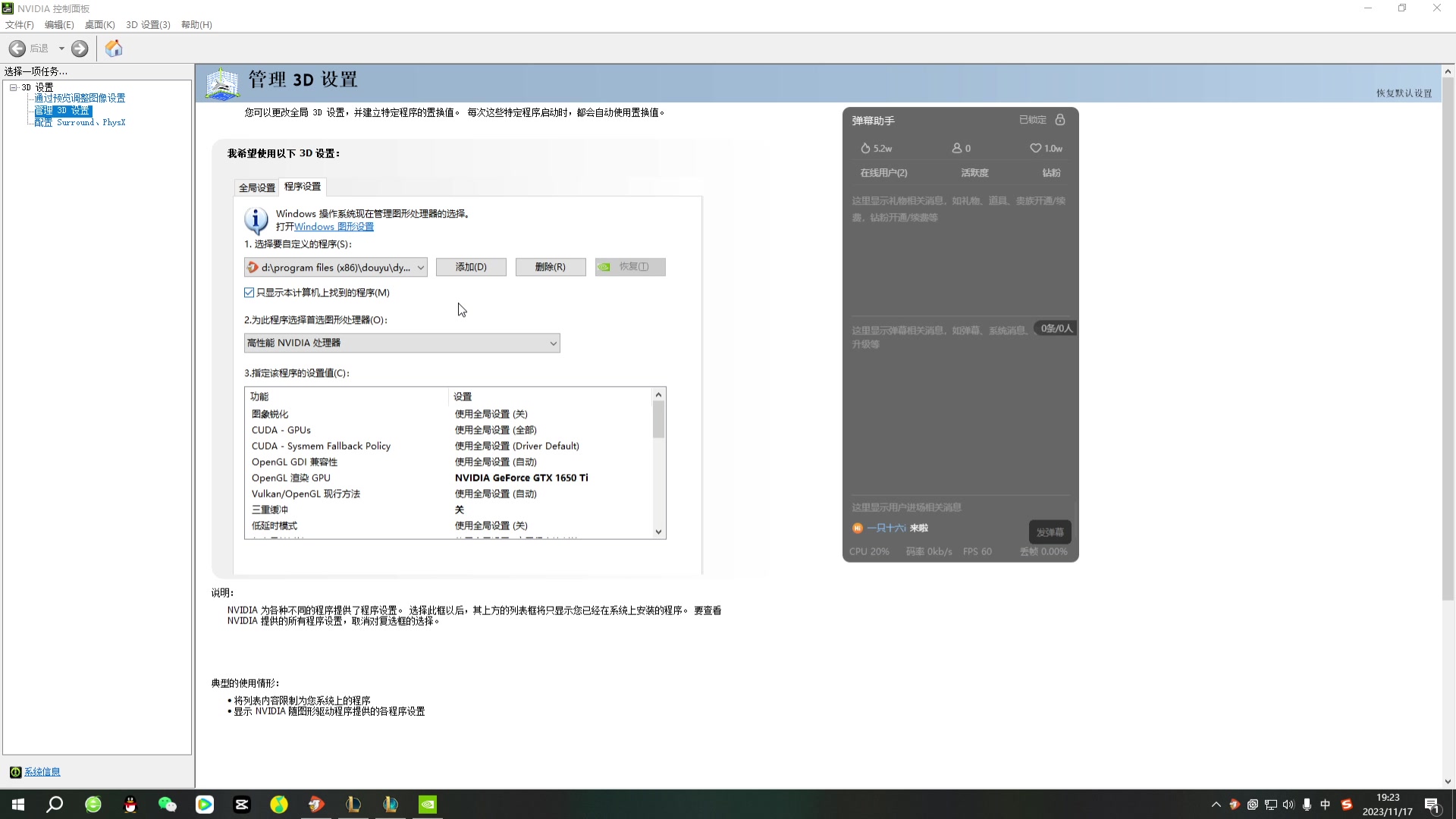Click the NVIDIA GeForce GTX 1650 Ti value
Screen dimensions: 1456x819
[x=521, y=478]
